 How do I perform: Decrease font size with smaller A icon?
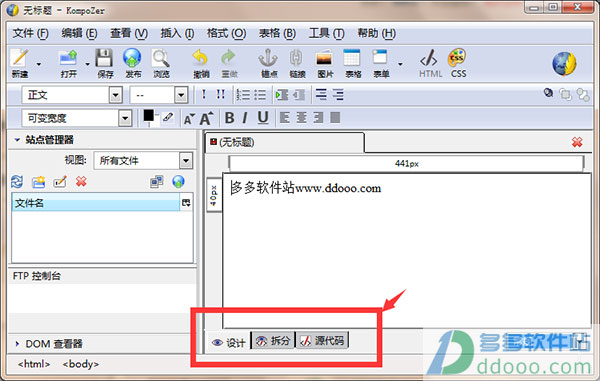tap(189, 119)
